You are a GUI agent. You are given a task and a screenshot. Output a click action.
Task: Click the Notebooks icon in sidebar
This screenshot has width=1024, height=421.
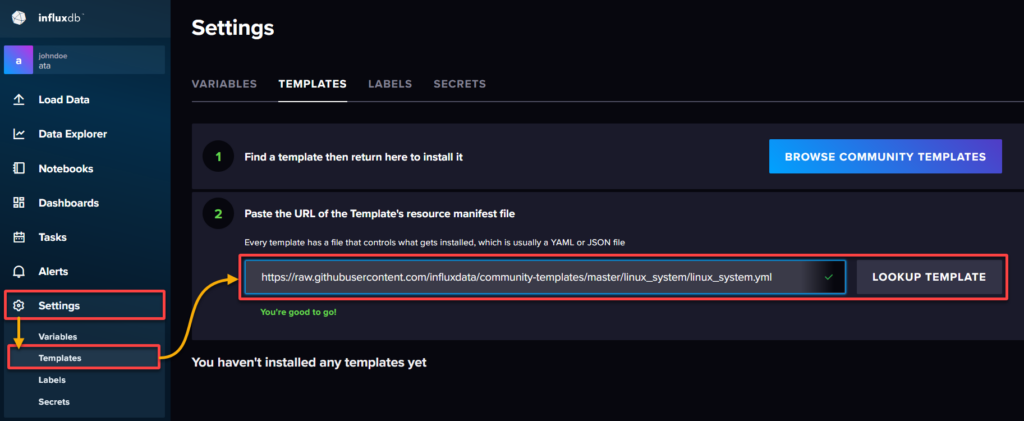18,168
